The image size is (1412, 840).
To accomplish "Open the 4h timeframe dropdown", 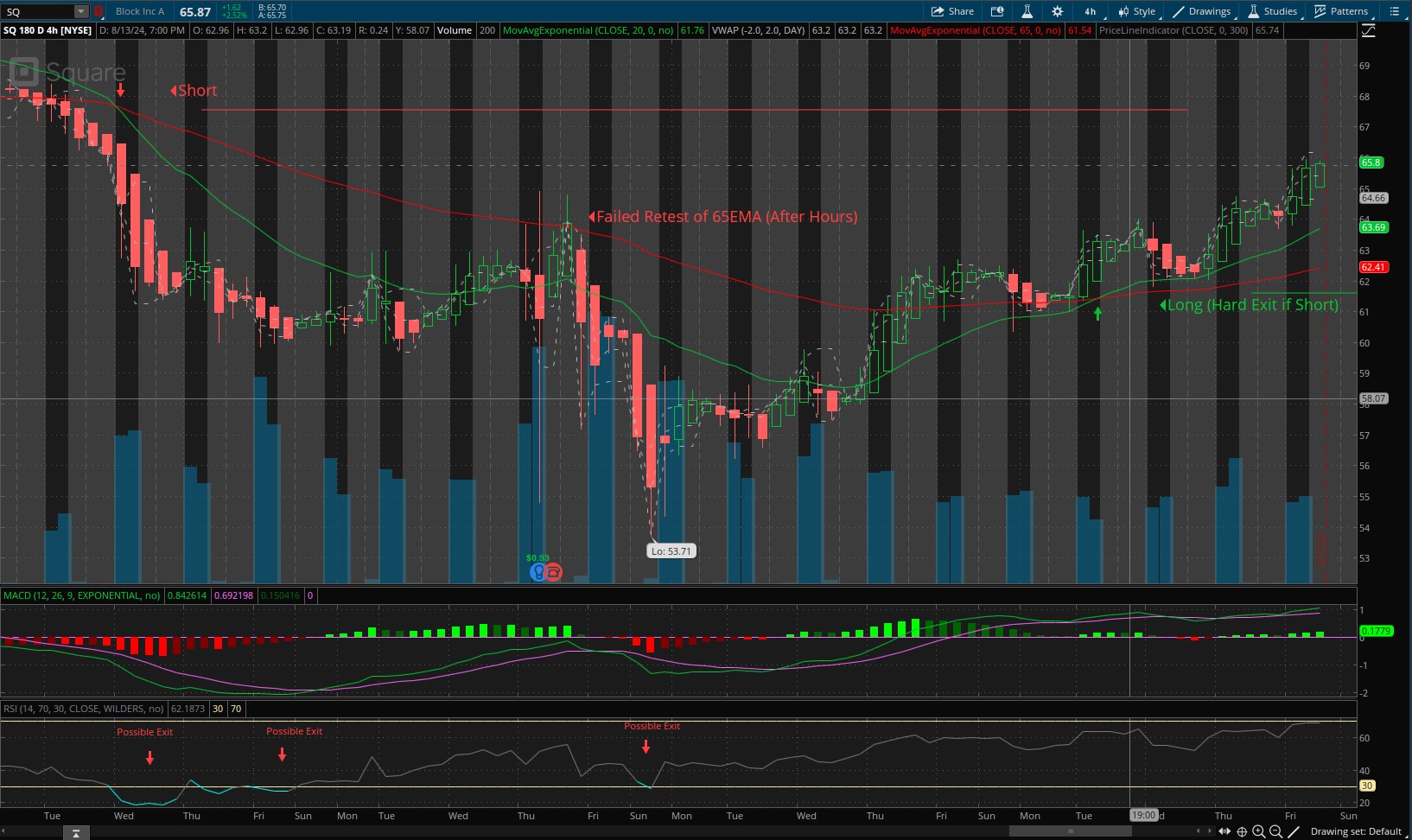I will point(1091,11).
